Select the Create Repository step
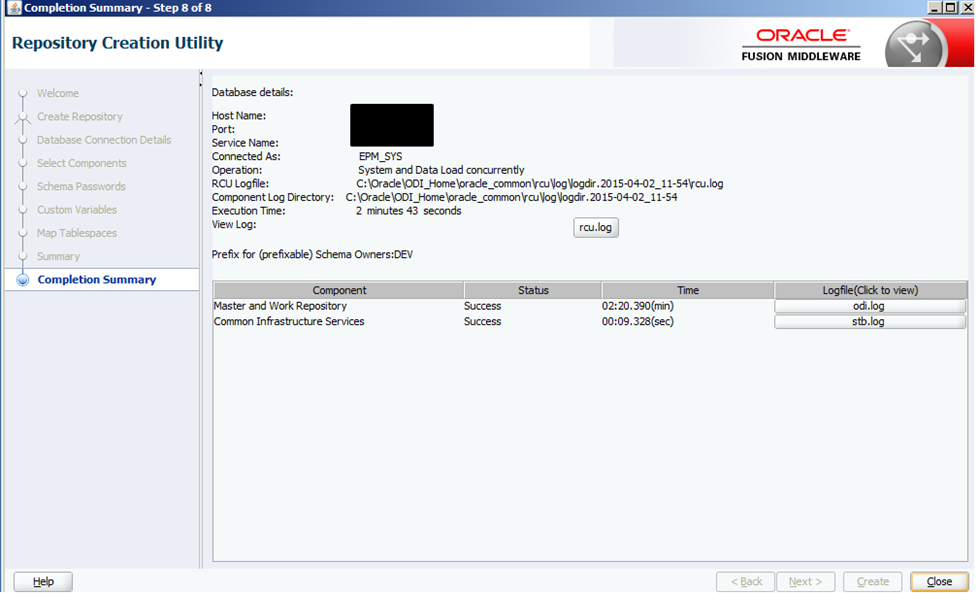 pos(80,117)
